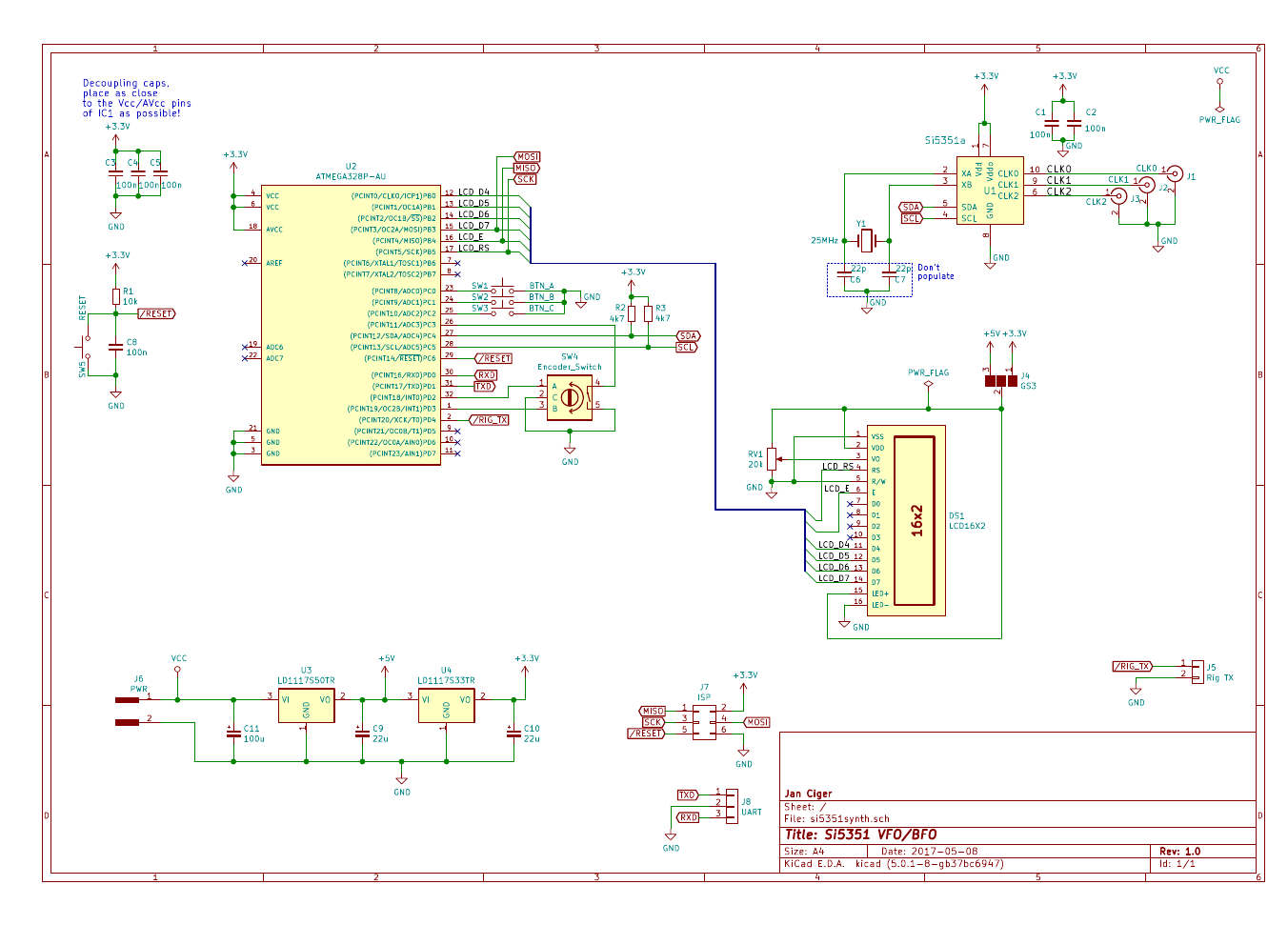Select the RXD label beside the UART connector
The height and width of the screenshot is (925, 1288).
click(687, 817)
